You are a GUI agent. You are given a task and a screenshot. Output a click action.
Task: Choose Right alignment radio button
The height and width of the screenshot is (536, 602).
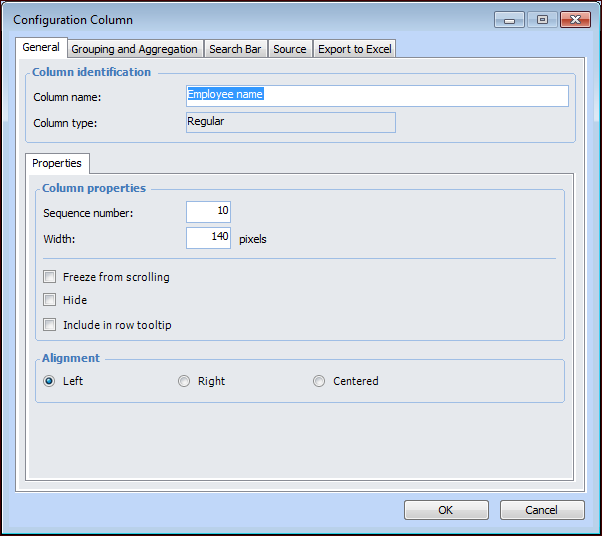pos(184,381)
